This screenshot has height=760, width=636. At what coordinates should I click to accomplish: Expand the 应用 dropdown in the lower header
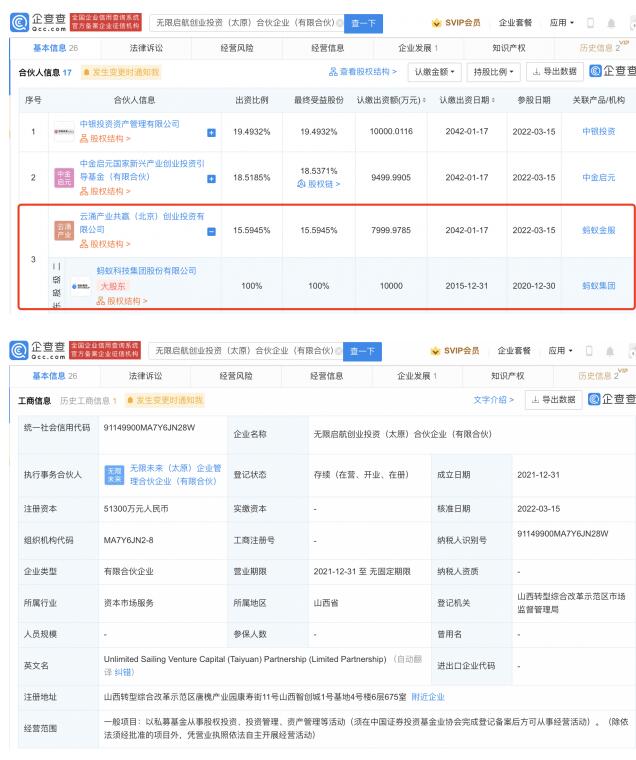pyautogui.click(x=560, y=350)
